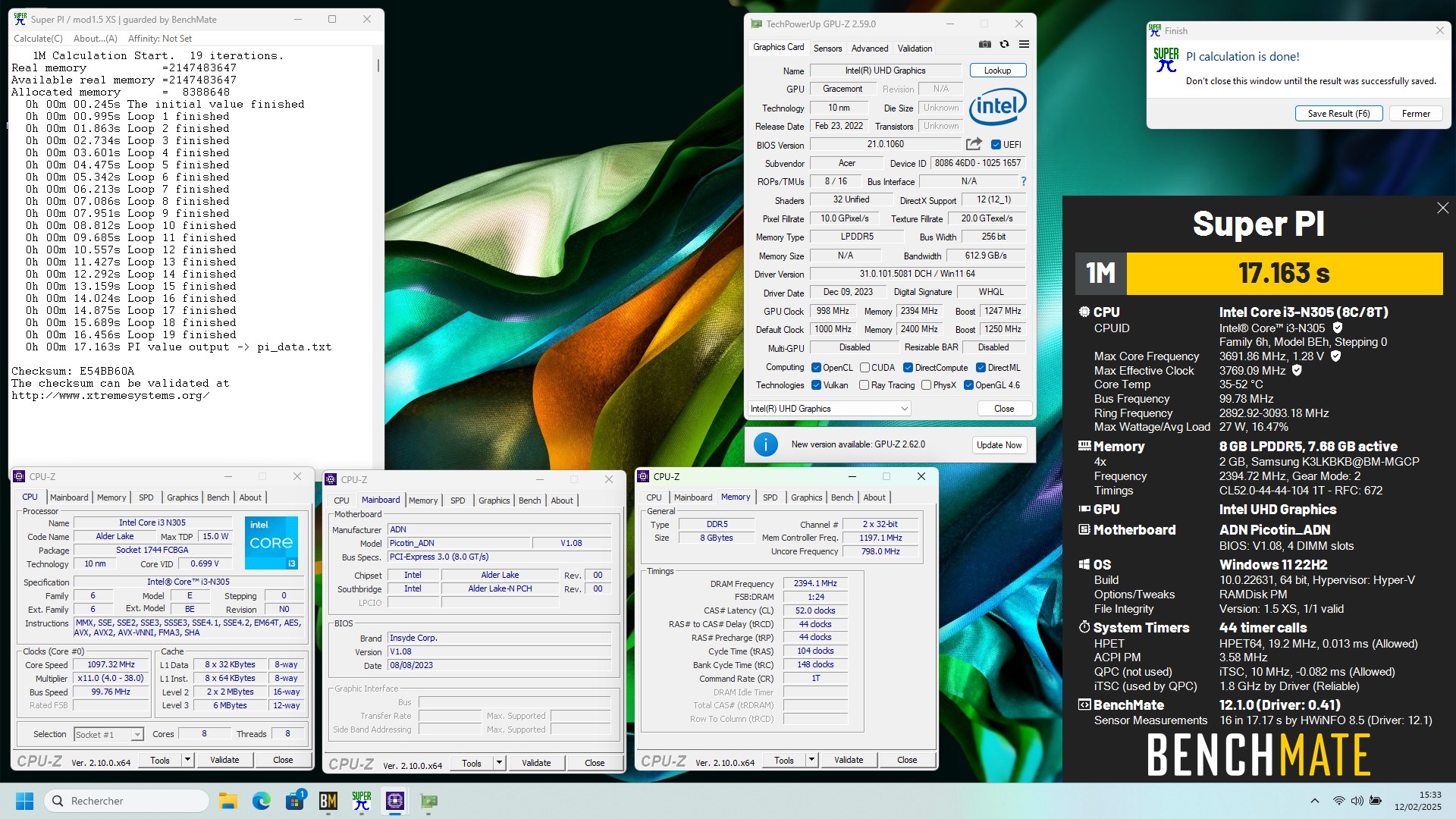The width and height of the screenshot is (1456, 819).
Task: Open Graphics tab in CPU-Z Memory window
Action: 806,497
